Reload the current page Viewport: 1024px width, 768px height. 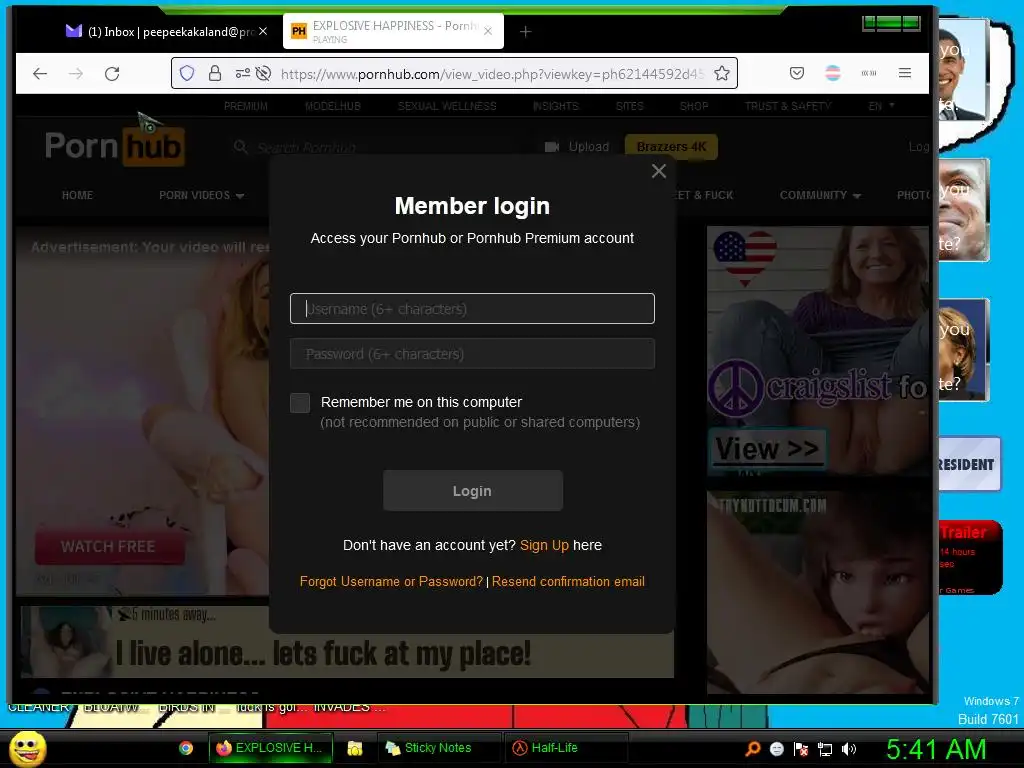point(112,74)
